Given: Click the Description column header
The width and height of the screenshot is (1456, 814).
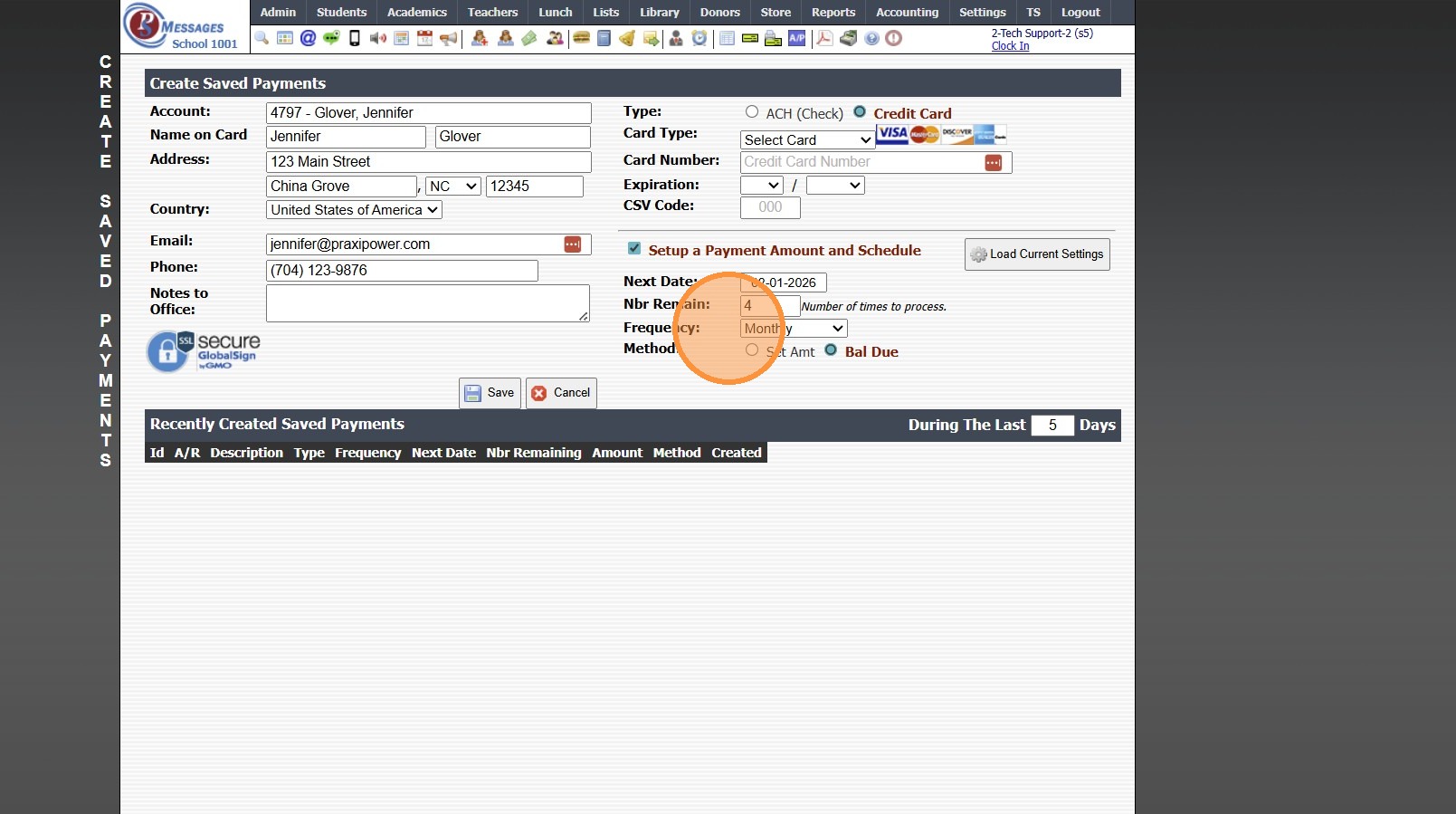Looking at the screenshot, I should coord(247,453).
